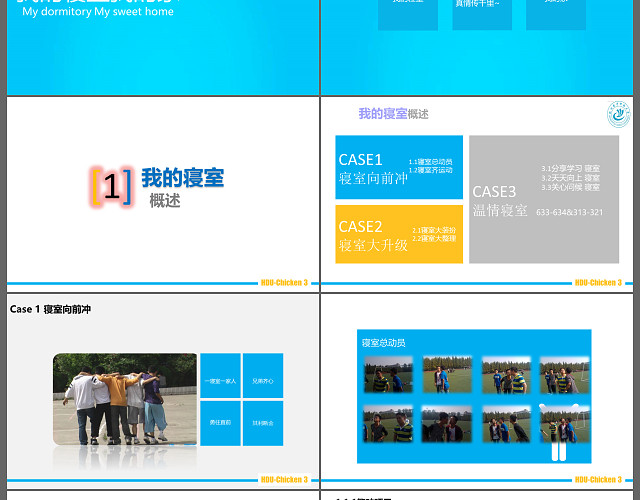This screenshot has height=500, width=640.
Task: Click the 我的寝室概述 slide heading
Action: (x=393, y=114)
